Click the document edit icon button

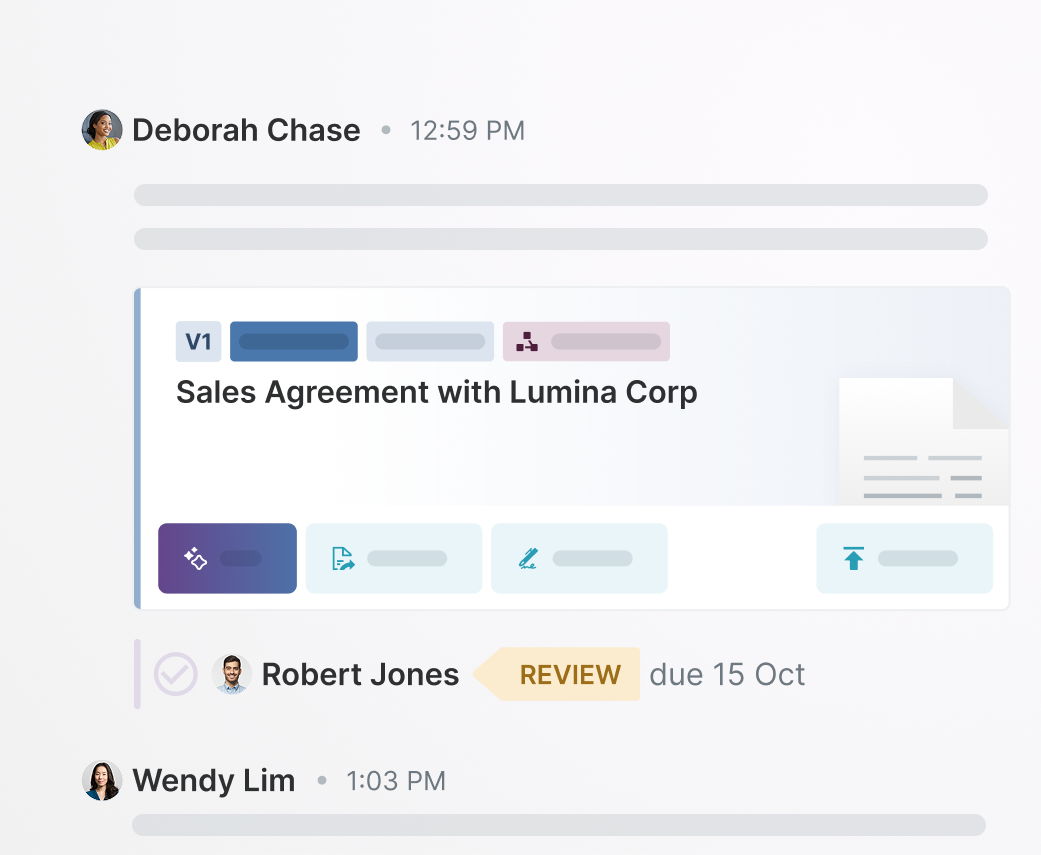[x=394, y=559]
